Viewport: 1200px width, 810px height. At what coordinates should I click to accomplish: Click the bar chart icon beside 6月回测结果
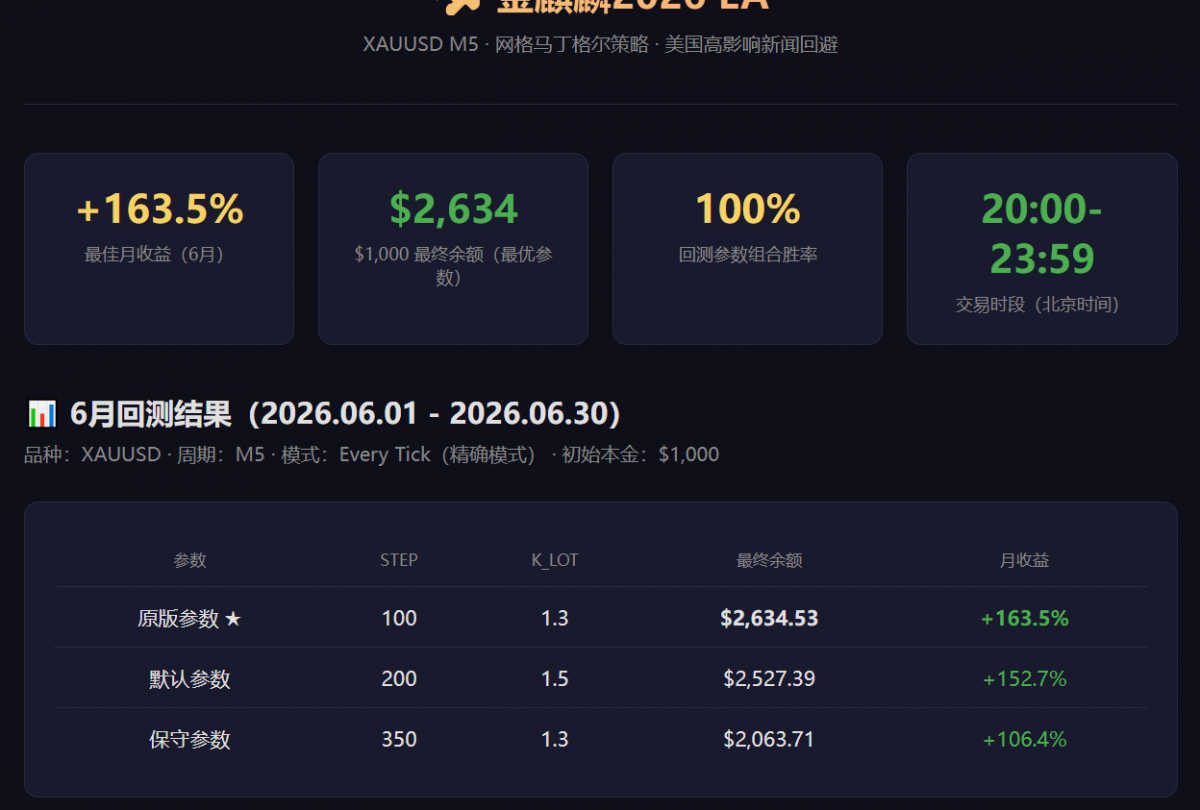pos(42,413)
